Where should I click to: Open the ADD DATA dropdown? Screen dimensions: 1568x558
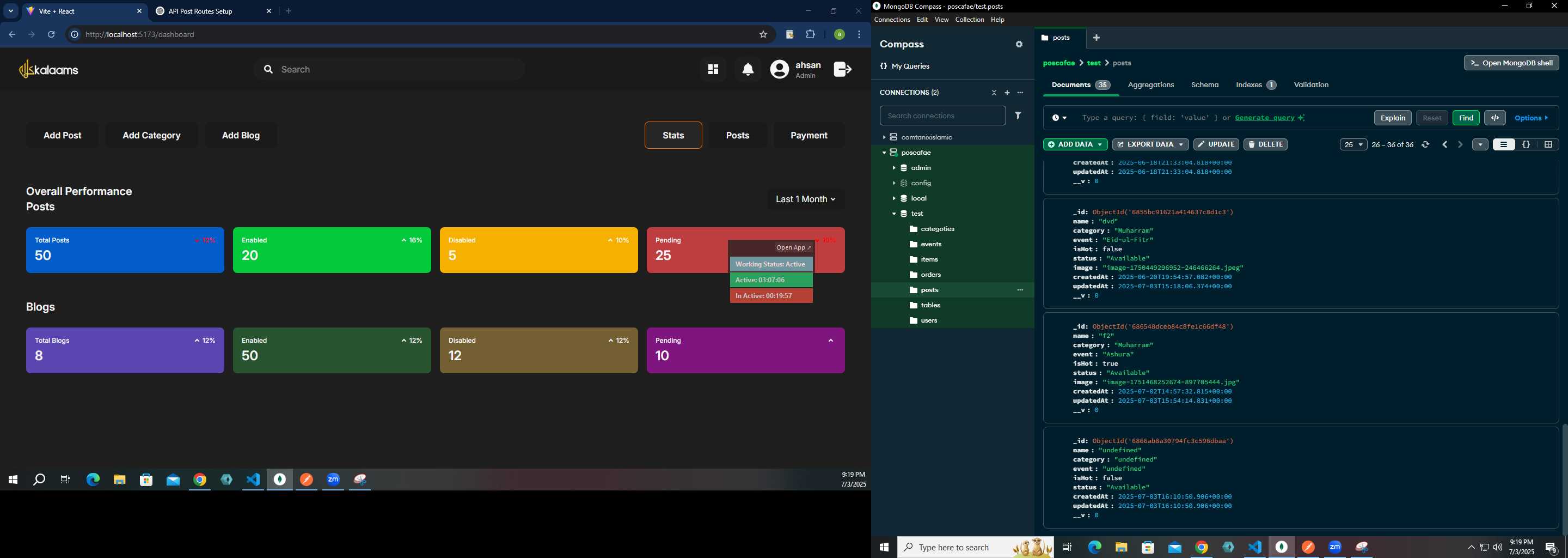point(1075,144)
